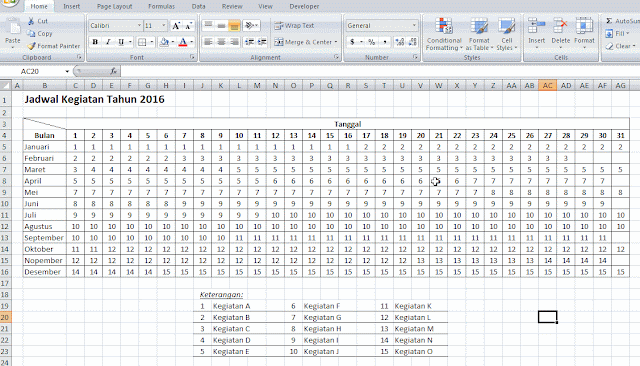Switch to the Review tab
Screen dimensions: 640x366
click(x=232, y=7)
